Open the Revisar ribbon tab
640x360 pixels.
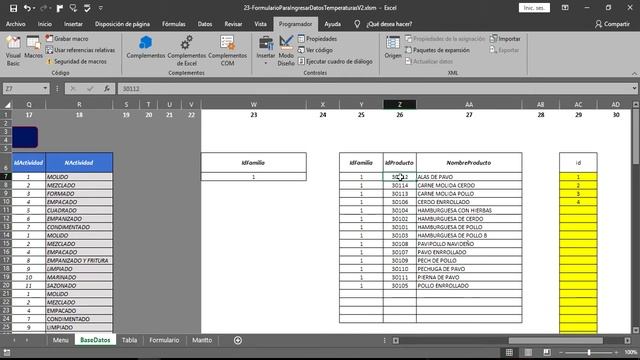[x=233, y=24]
